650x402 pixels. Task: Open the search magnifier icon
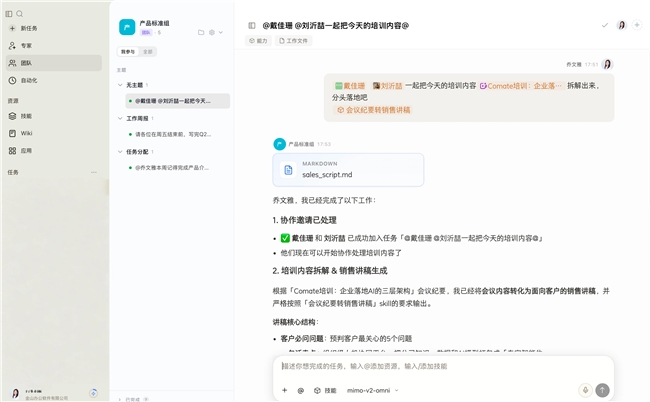(19, 14)
